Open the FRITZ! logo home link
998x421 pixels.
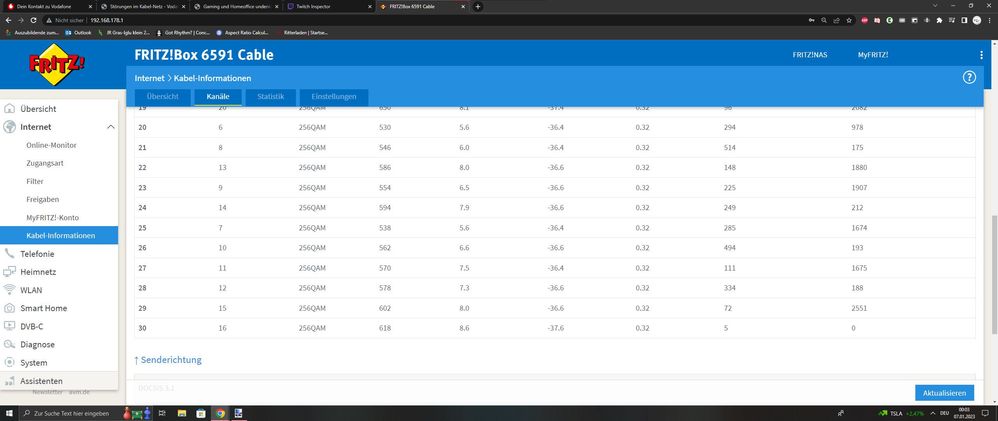[x=56, y=64]
